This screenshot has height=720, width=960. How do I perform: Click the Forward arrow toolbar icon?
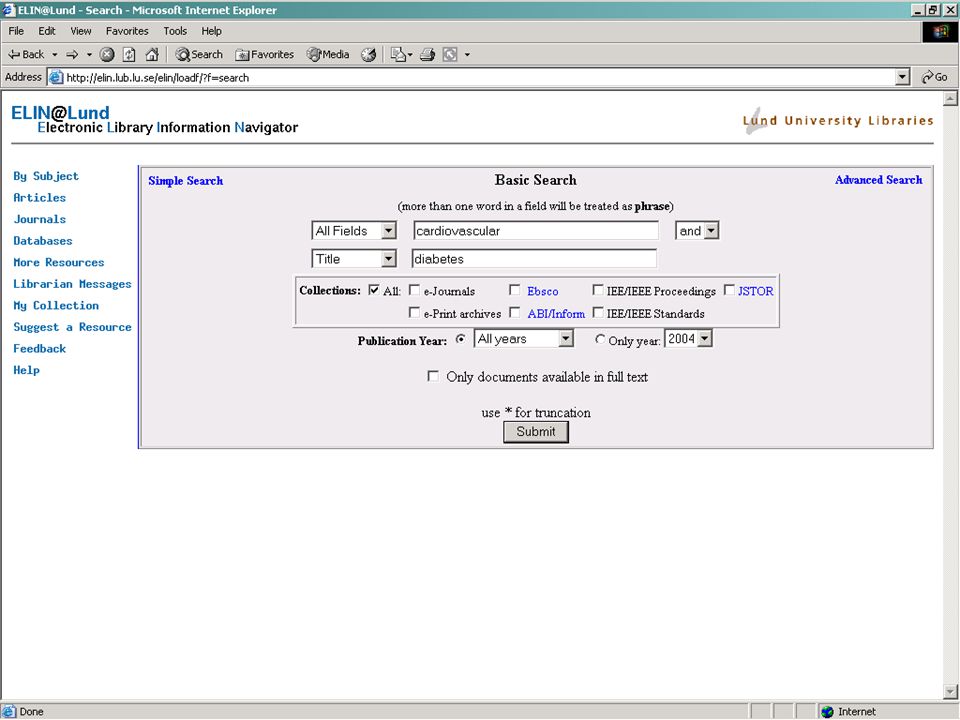tap(72, 54)
